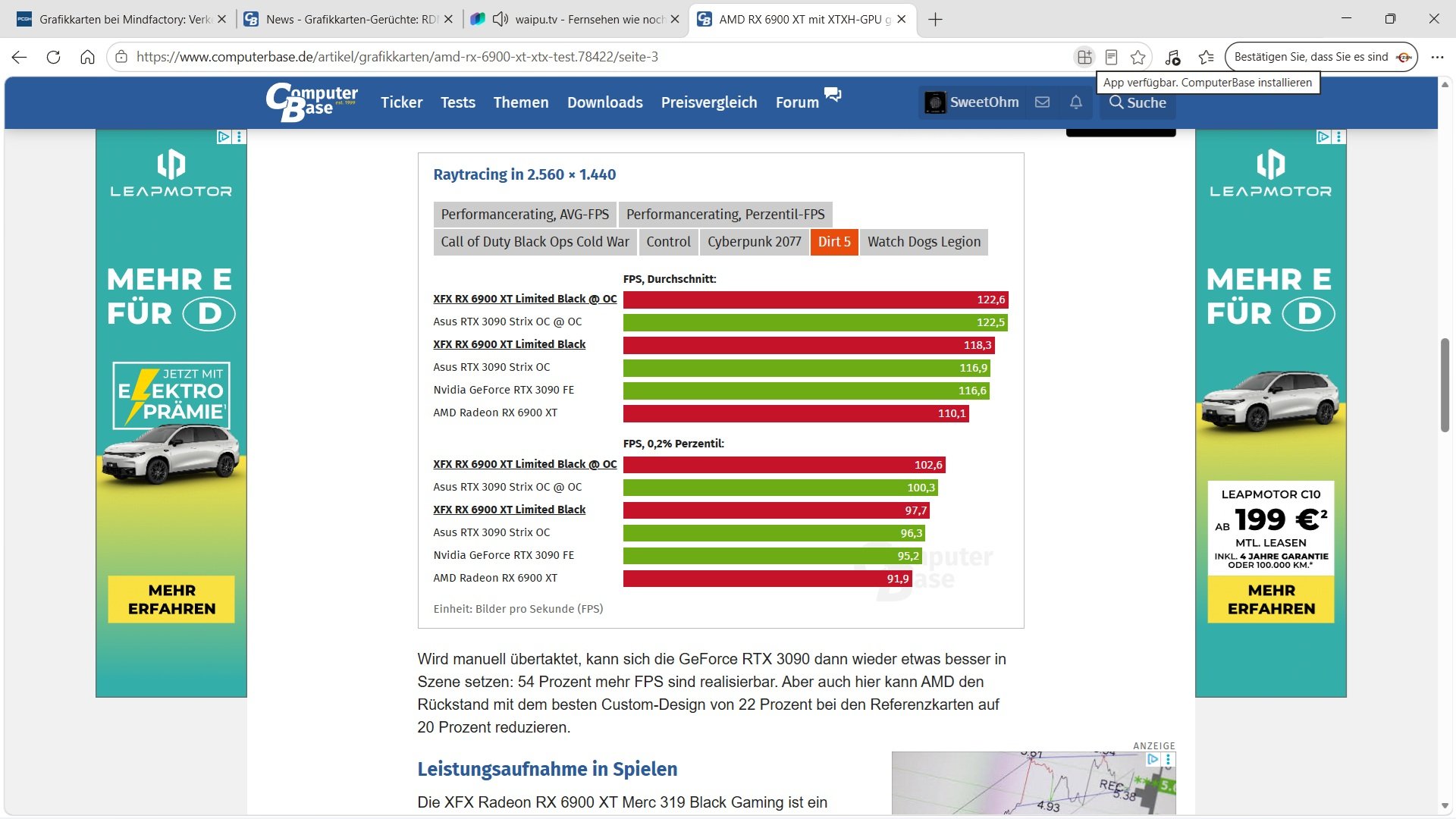1456x819 pixels.
Task: Open the private messages envelope
Action: 1043,102
